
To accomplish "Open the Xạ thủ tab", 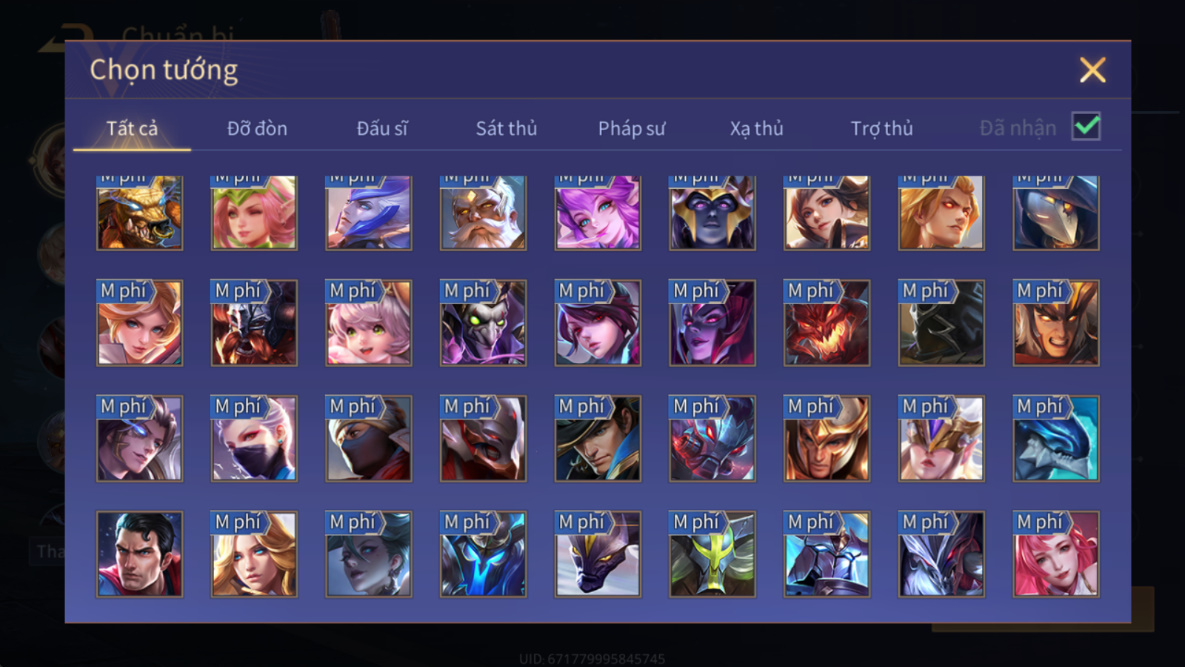I will (x=756, y=128).
